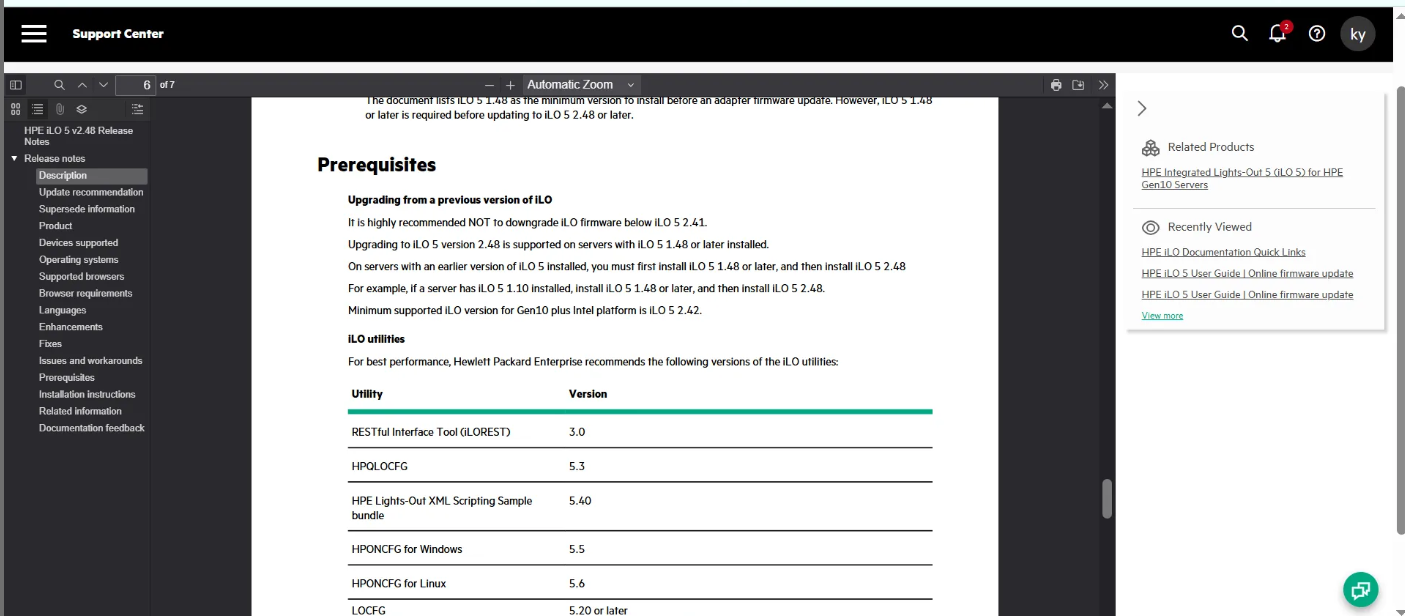Click the Utility column header
The width and height of the screenshot is (1405, 616).
[367, 394]
